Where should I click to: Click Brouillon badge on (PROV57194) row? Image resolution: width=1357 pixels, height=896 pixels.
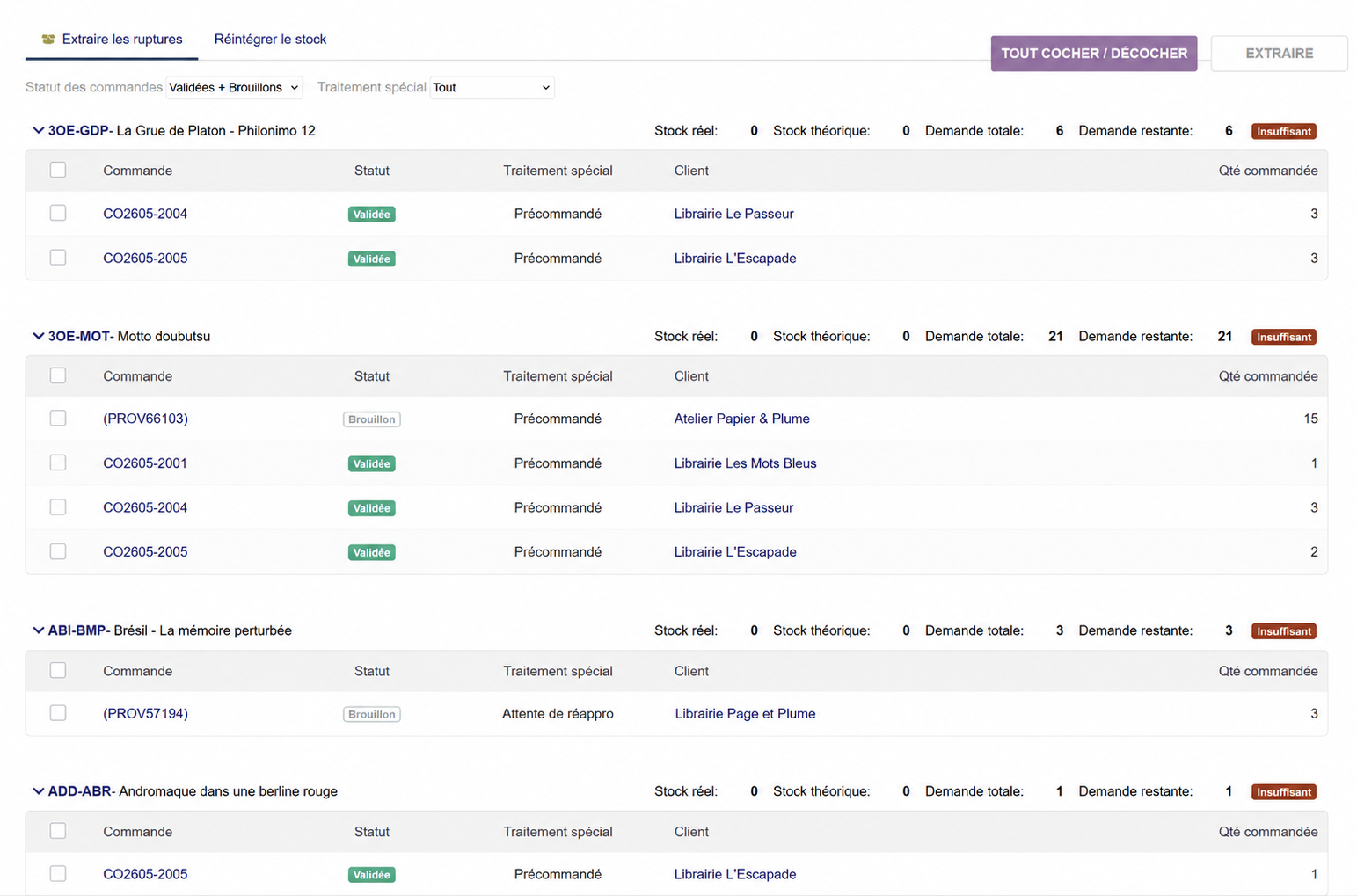pos(371,714)
